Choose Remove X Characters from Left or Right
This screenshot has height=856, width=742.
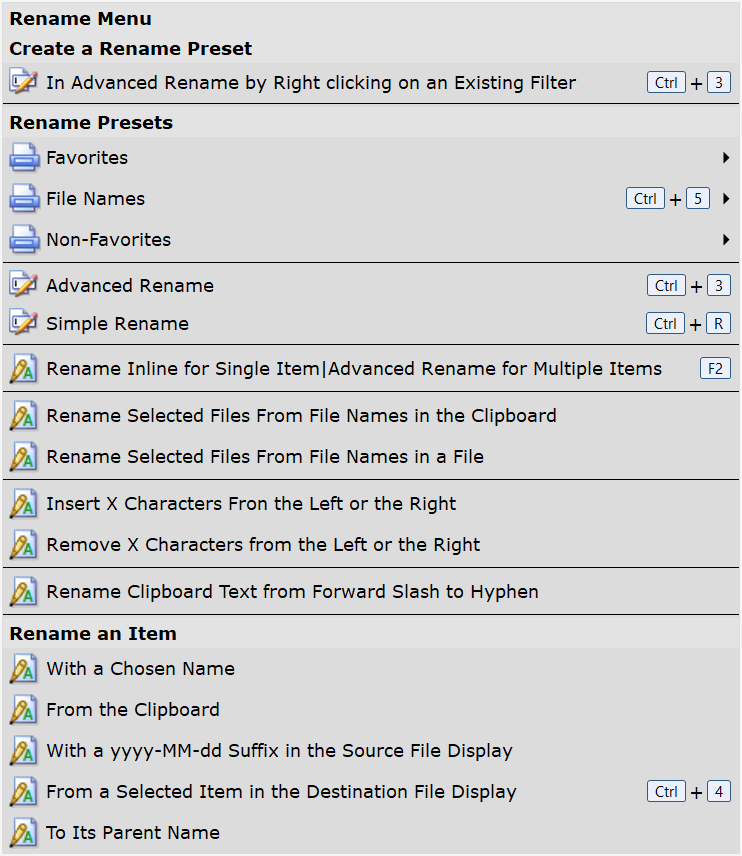(263, 545)
